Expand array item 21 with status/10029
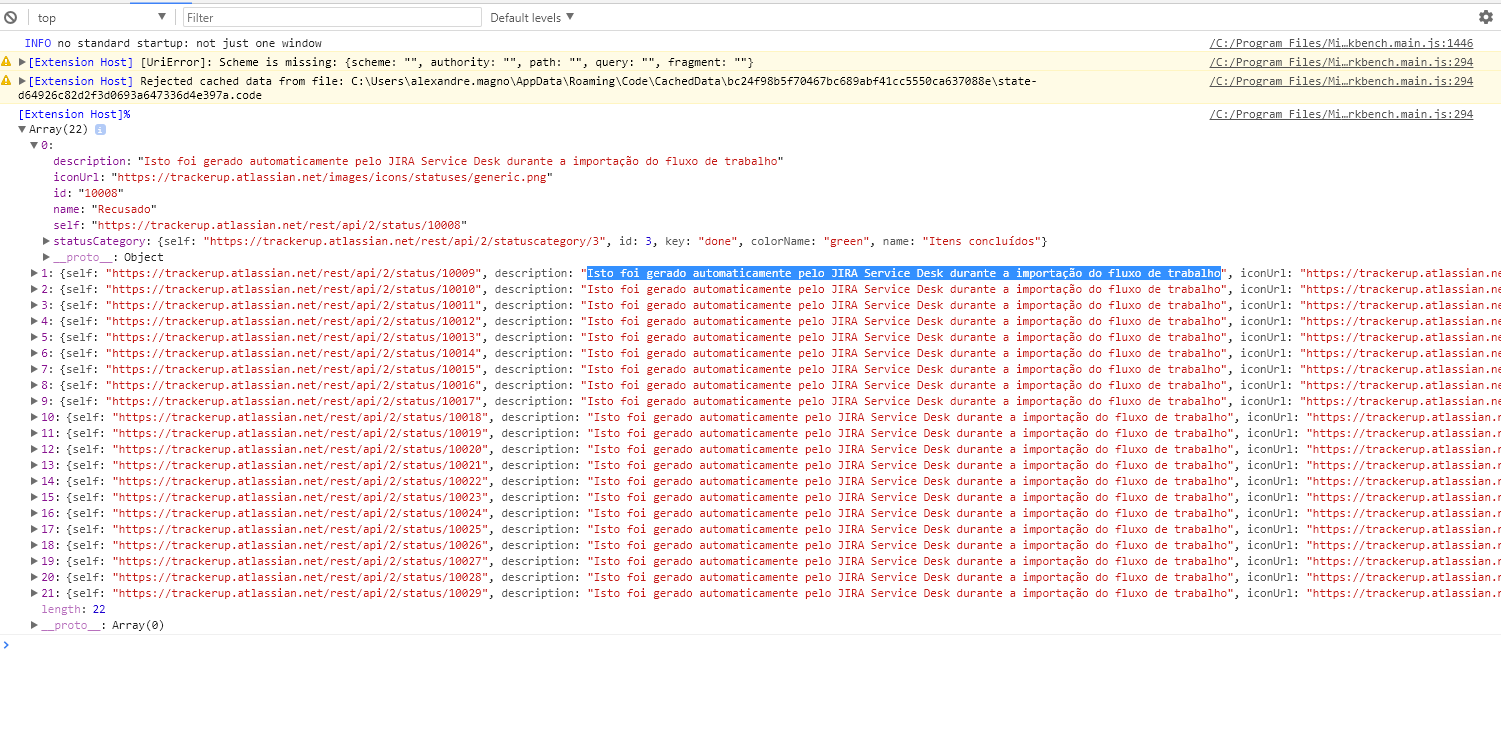 click(35, 593)
